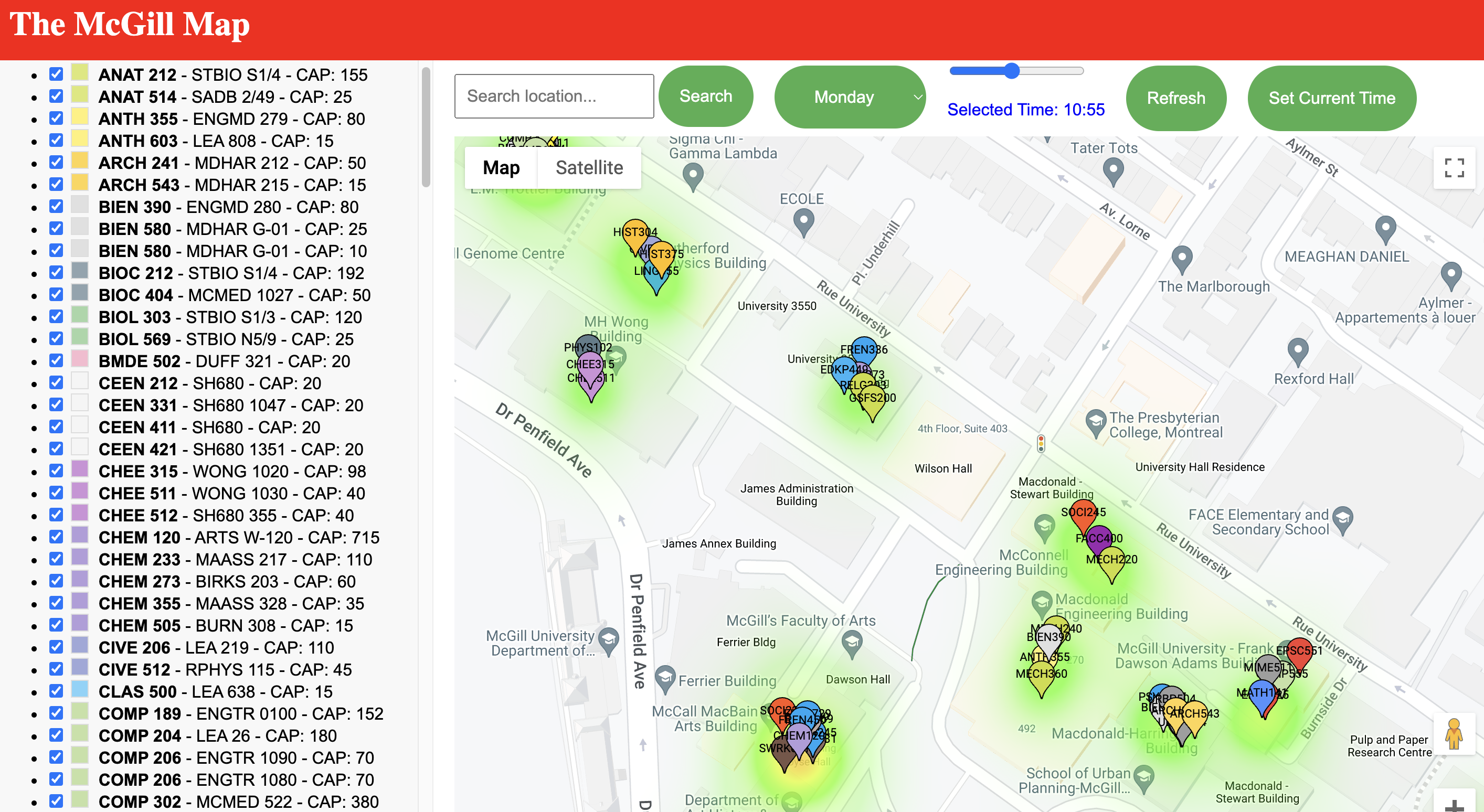Uncheck the ANAT 212 course checkbox
The height and width of the screenshot is (812, 1484).
[x=56, y=74]
